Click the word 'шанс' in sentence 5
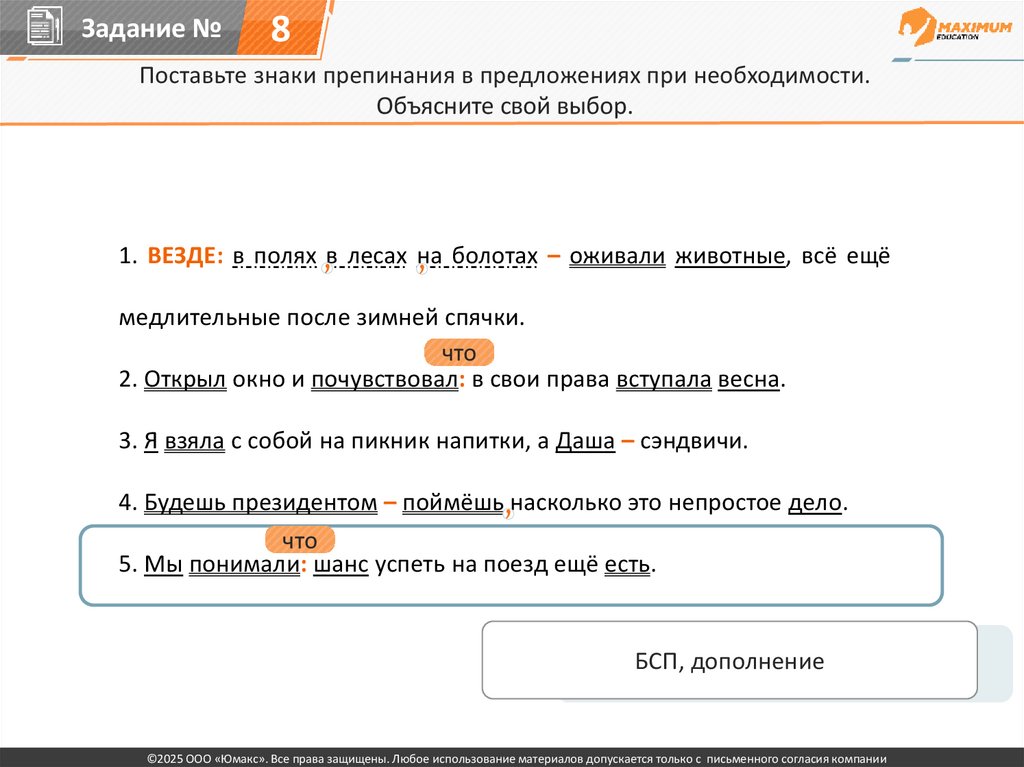The width and height of the screenshot is (1024, 767). click(x=341, y=564)
